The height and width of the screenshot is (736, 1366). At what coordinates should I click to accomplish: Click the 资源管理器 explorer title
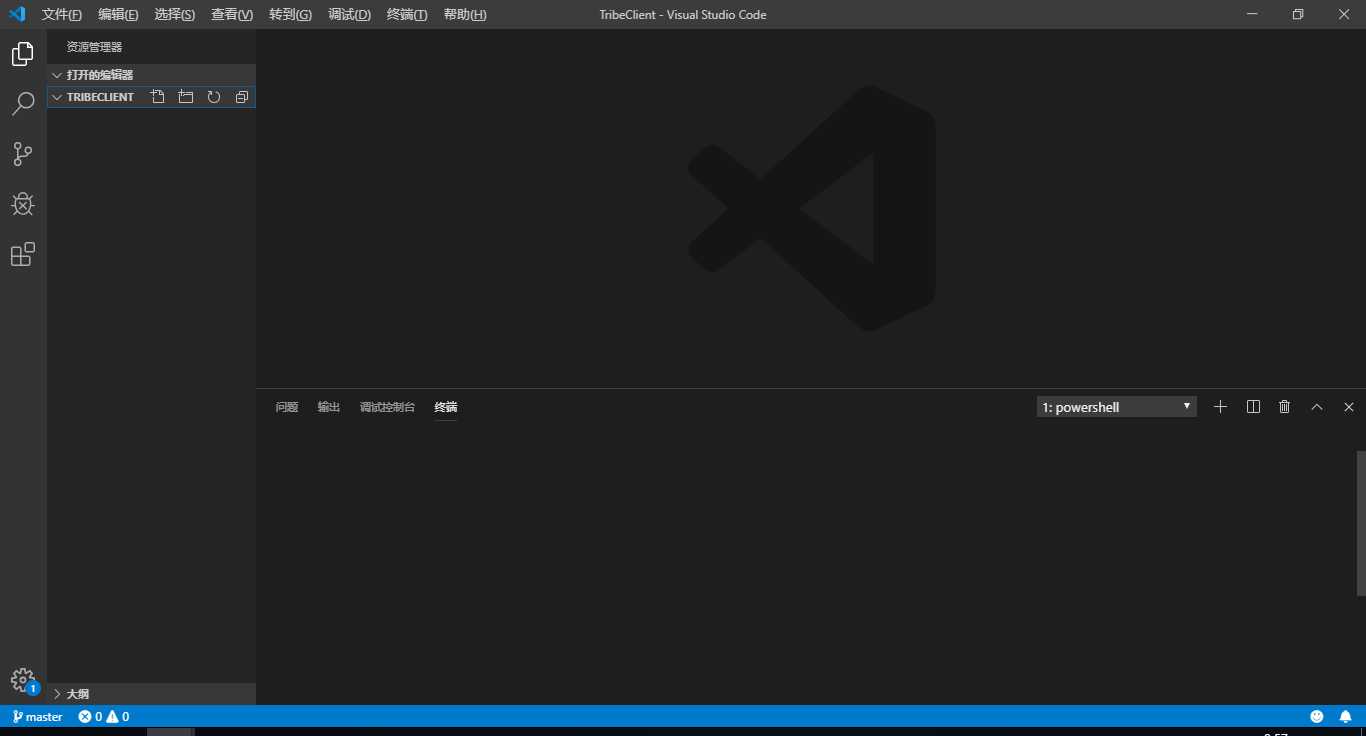(95, 47)
